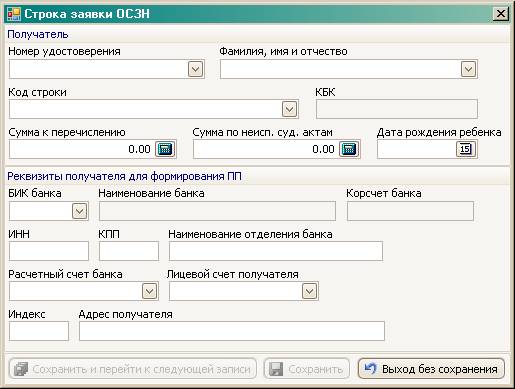
Task: Click Выход без сохранения button
Action: pos(431,369)
